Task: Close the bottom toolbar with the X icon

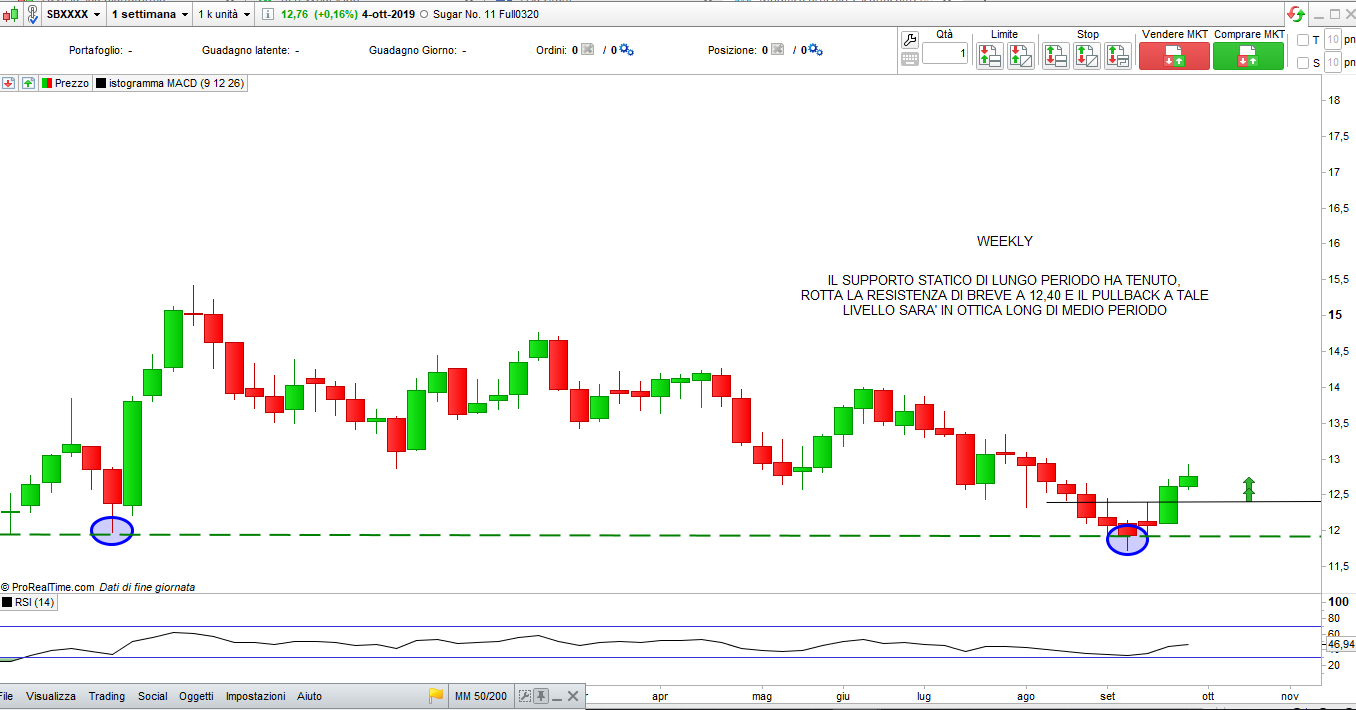Action: (573, 696)
